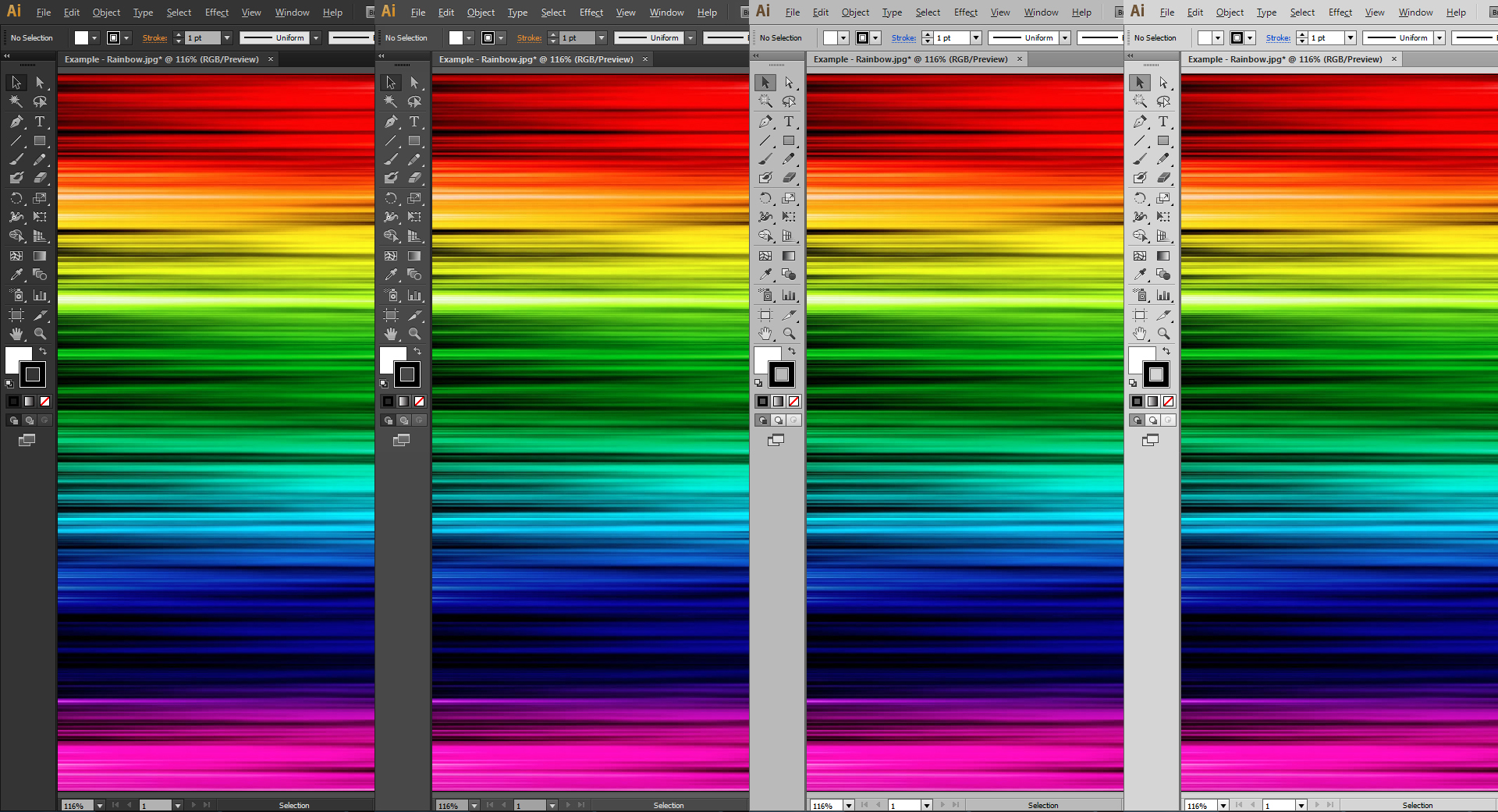This screenshot has height=812, width=1498.
Task: Click the Stroke label in Control panel
Action: (154, 37)
